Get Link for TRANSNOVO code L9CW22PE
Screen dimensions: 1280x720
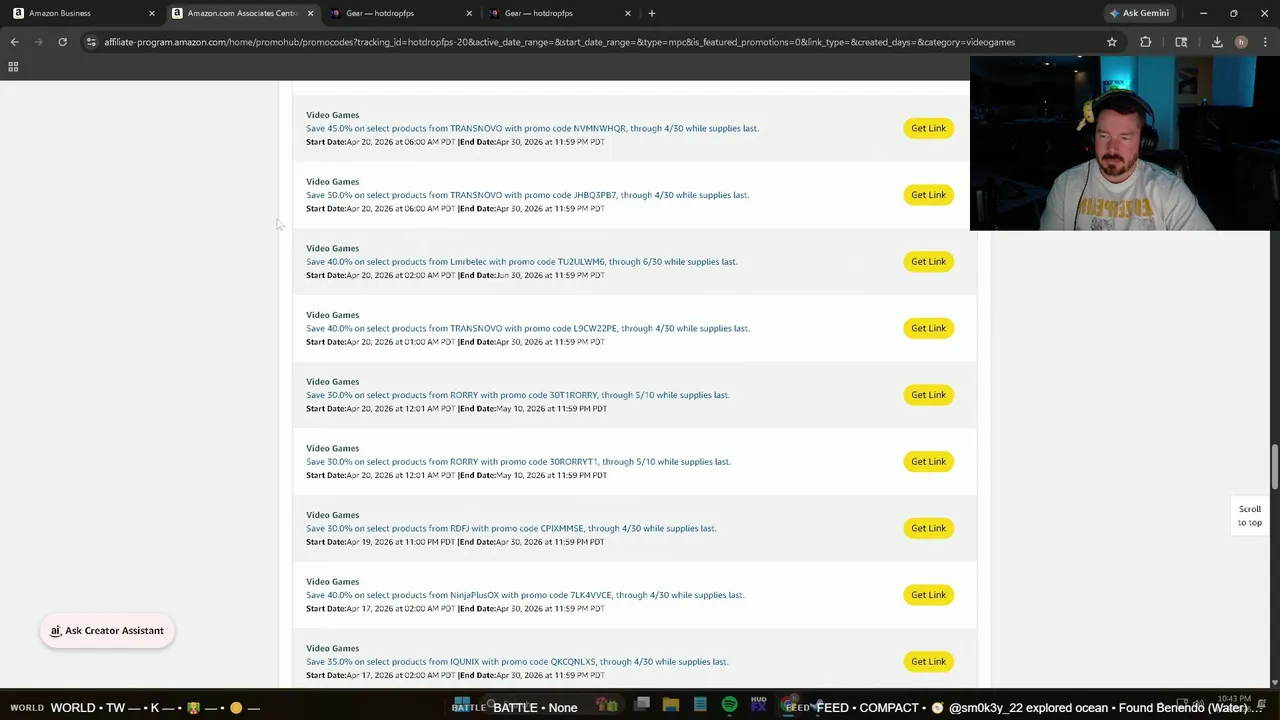[928, 328]
